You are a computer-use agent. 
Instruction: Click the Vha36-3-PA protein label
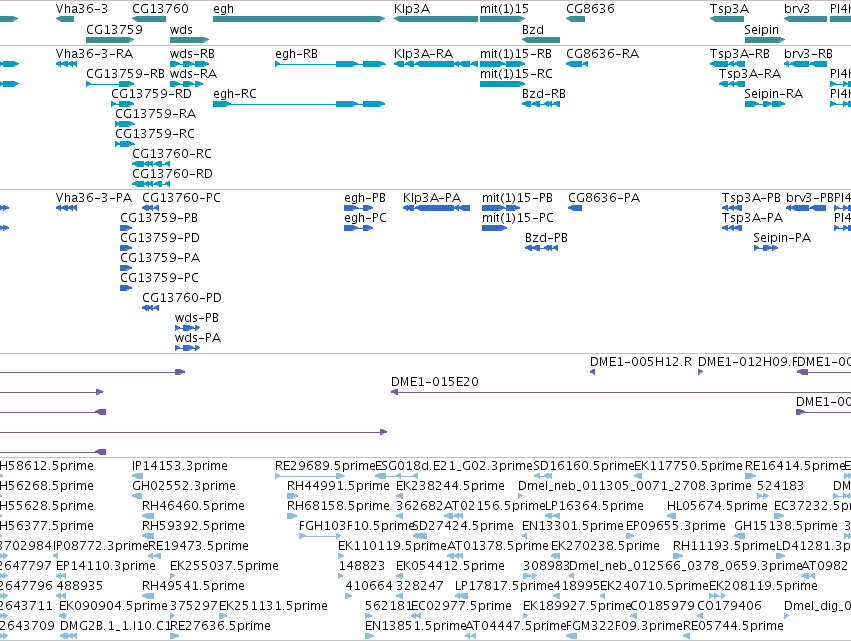coord(93,198)
